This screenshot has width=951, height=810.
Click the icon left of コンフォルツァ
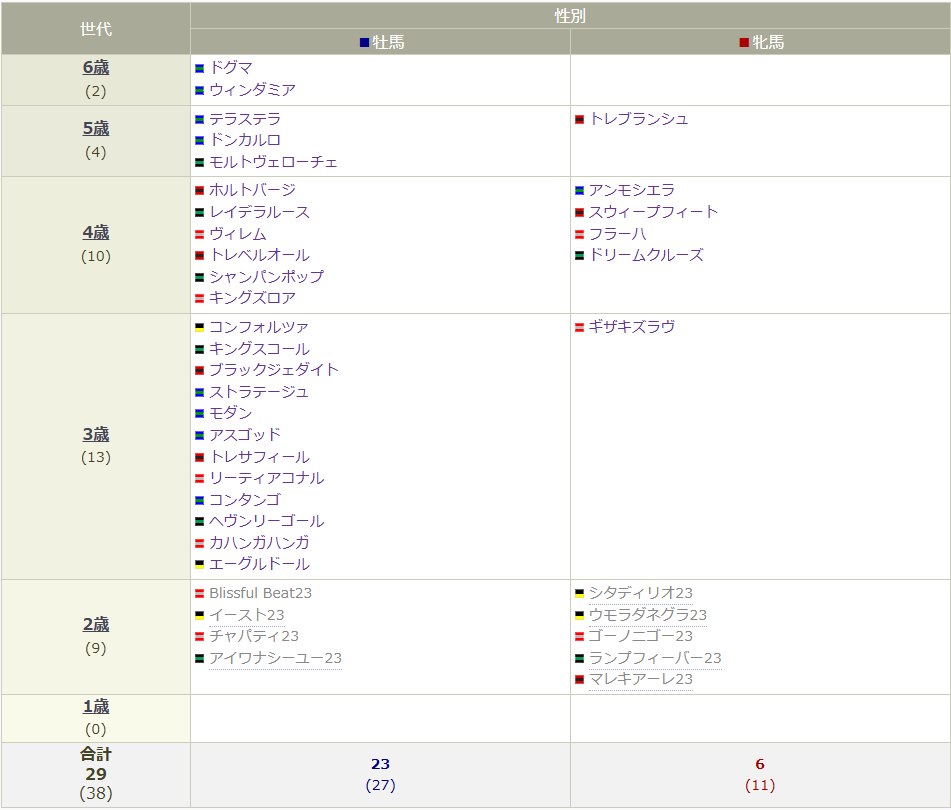[200, 327]
